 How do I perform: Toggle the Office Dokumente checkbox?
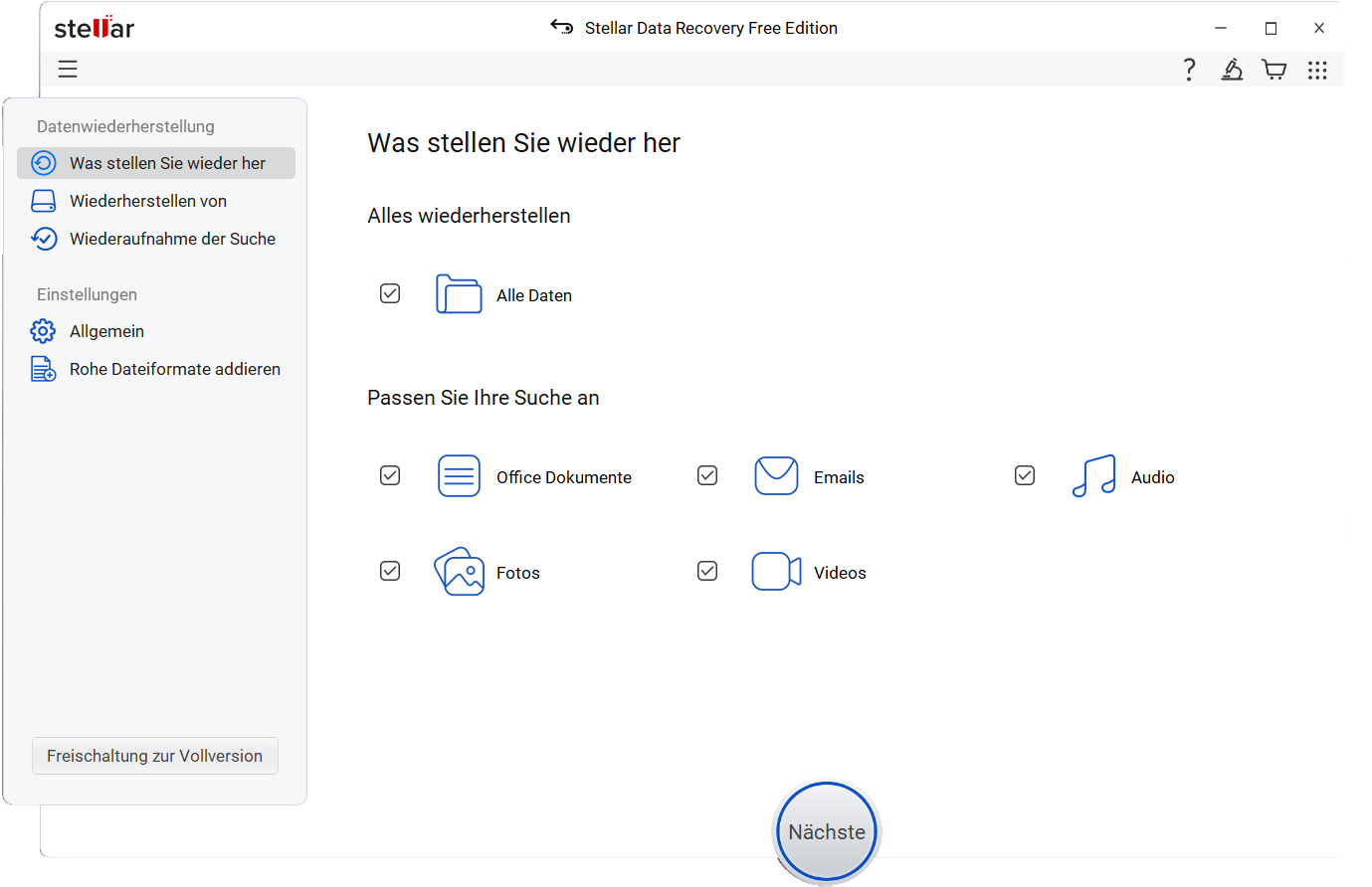(x=390, y=475)
